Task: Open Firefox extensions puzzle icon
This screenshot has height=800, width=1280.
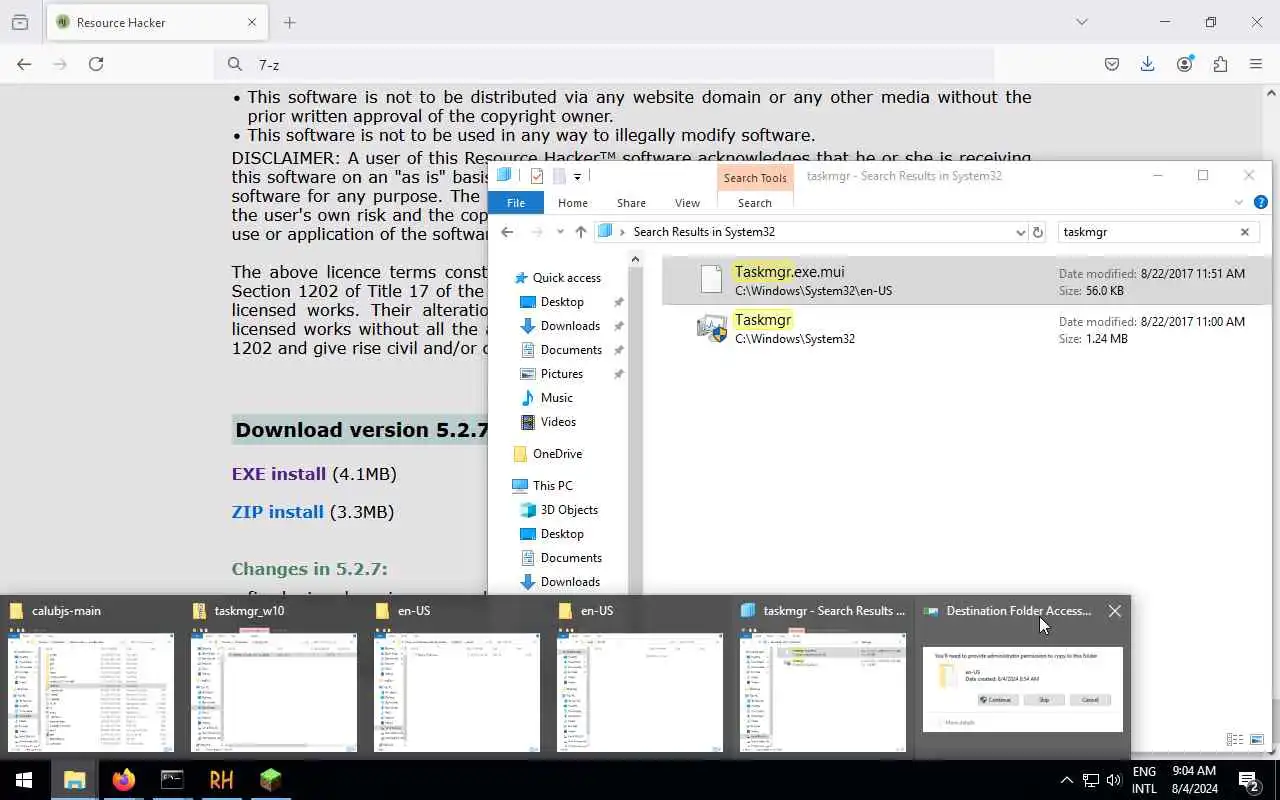Action: [1220, 64]
